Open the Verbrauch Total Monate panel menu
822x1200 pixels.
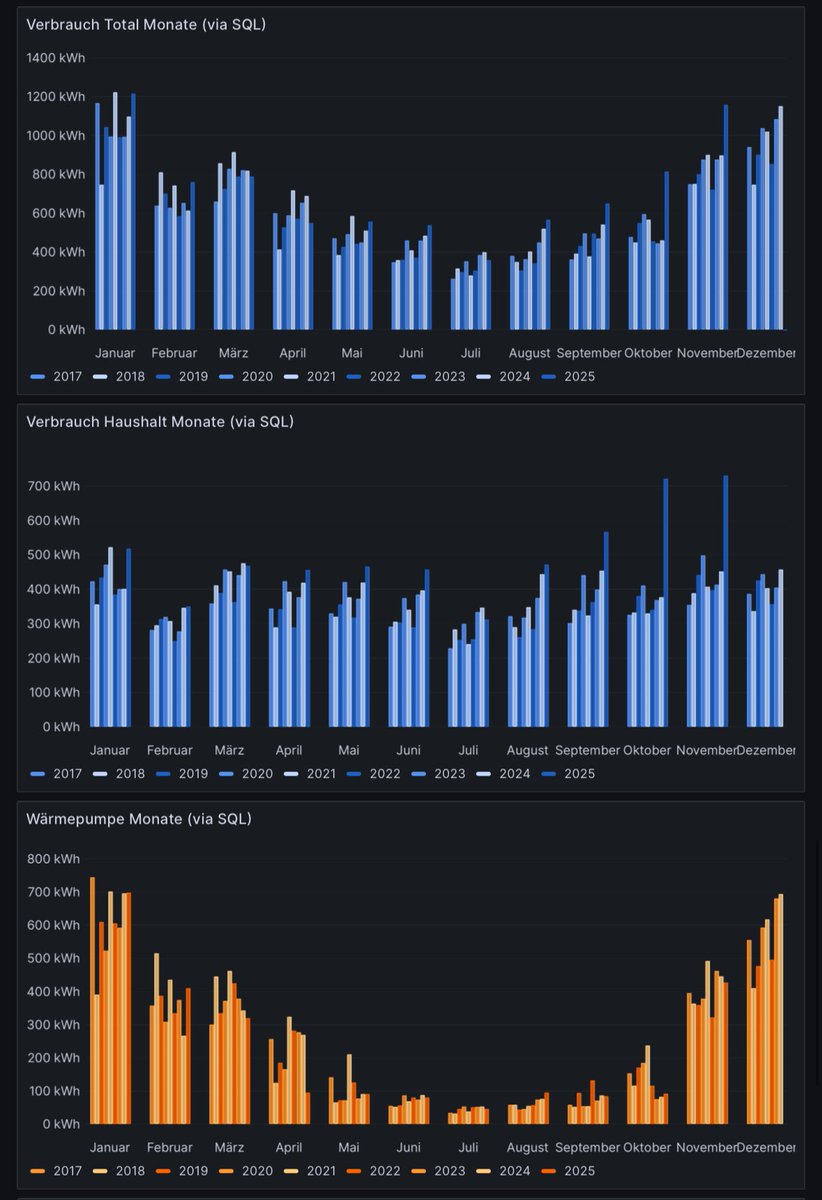point(788,24)
